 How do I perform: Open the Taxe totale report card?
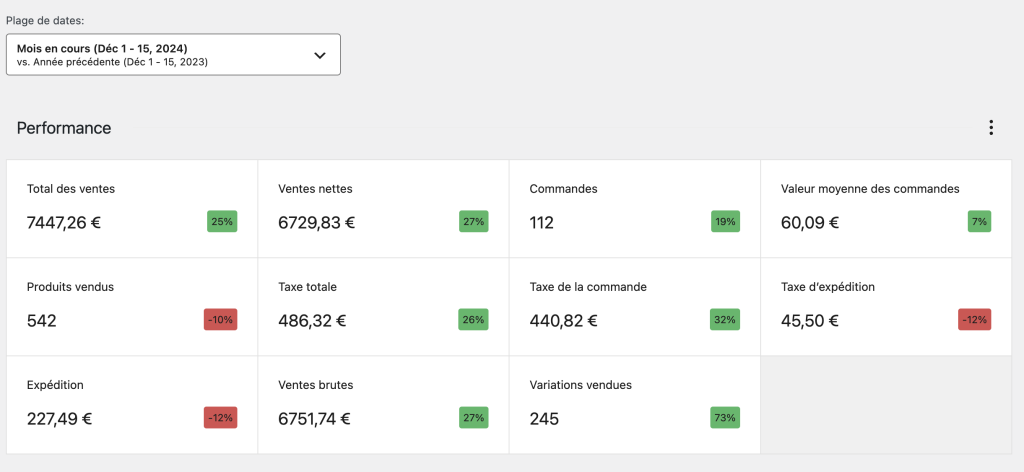click(x=383, y=306)
